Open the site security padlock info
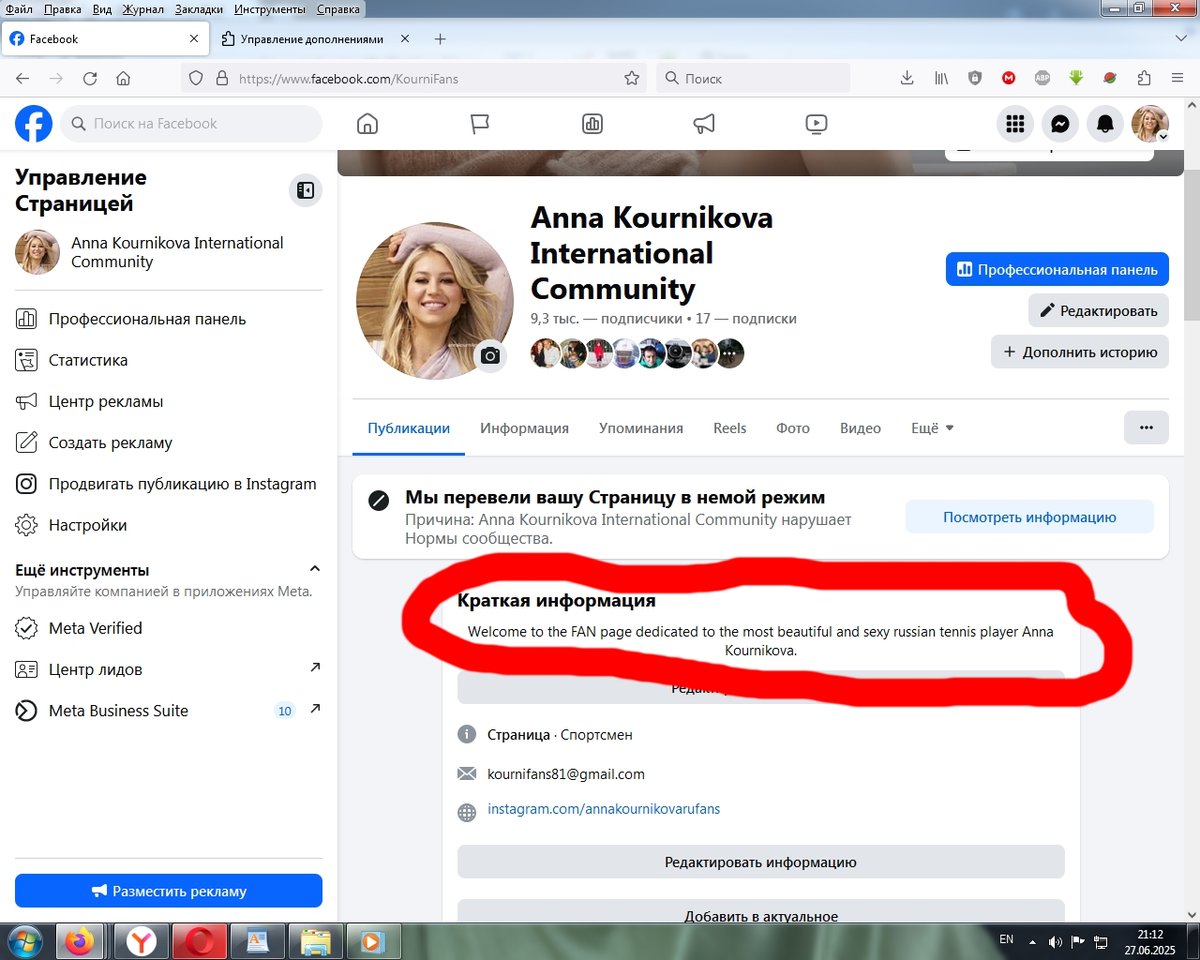Viewport: 1200px width, 960px height. point(222,78)
